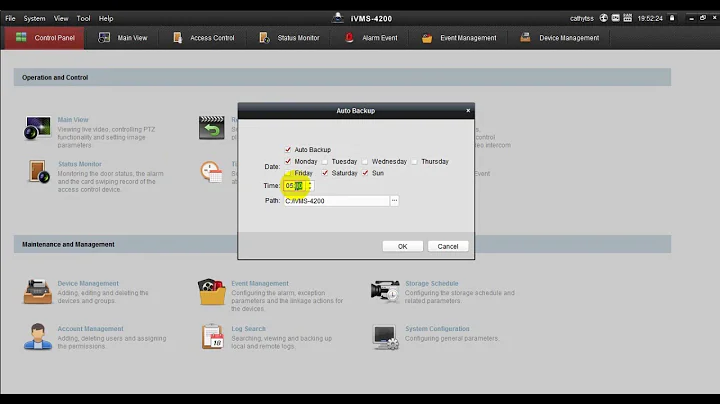Switch to the Event Management tab
This screenshot has height=404, width=720.
(459, 38)
